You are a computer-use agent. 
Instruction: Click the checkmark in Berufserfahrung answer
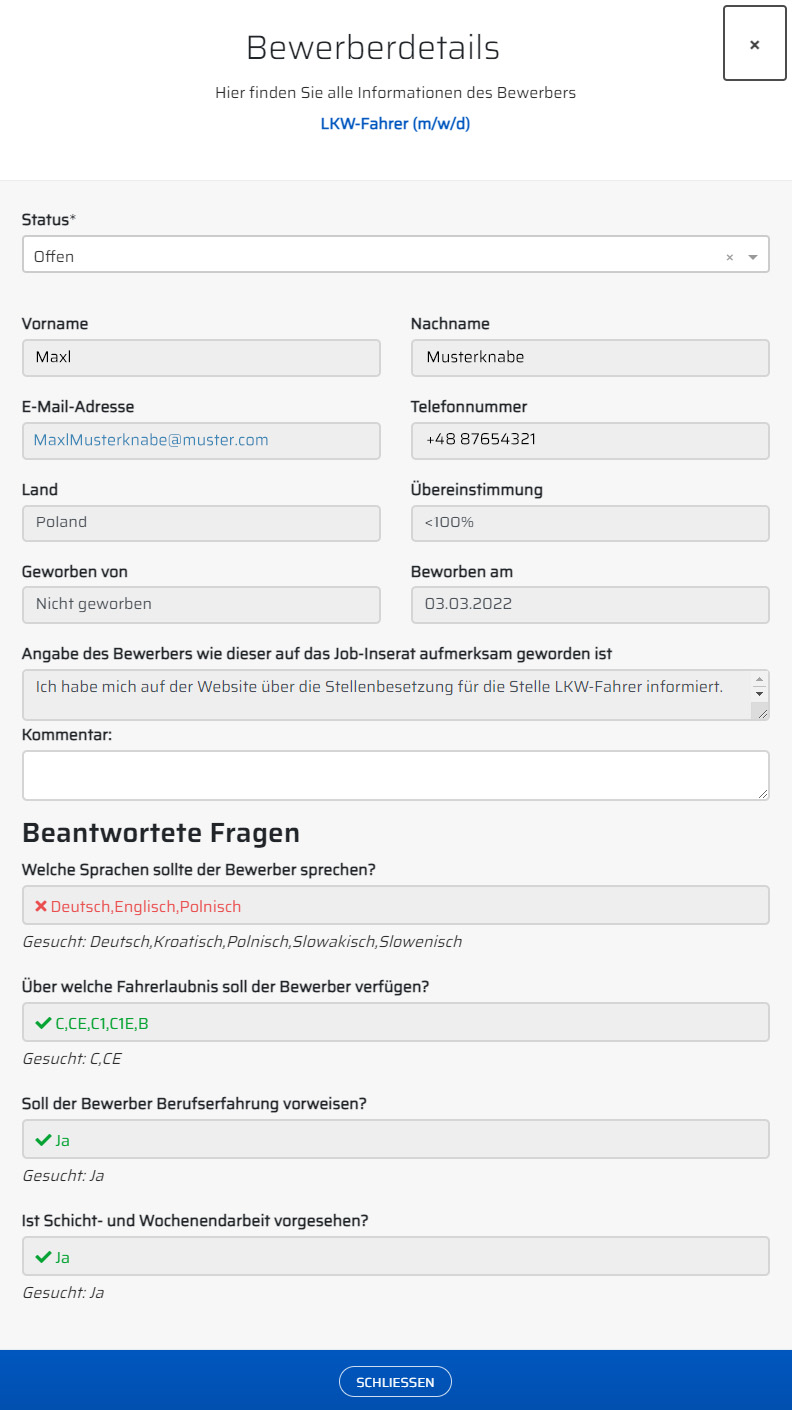(x=43, y=1140)
